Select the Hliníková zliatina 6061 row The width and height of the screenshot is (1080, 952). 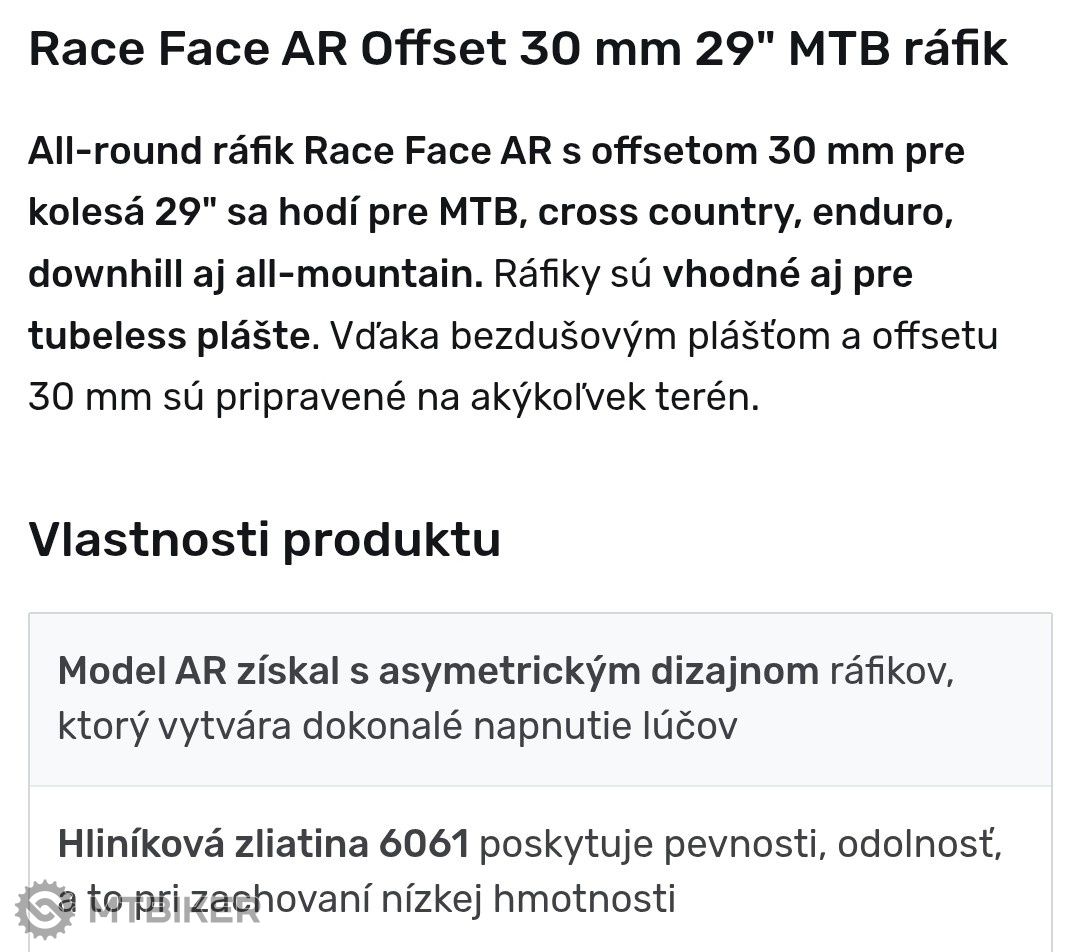point(540,869)
